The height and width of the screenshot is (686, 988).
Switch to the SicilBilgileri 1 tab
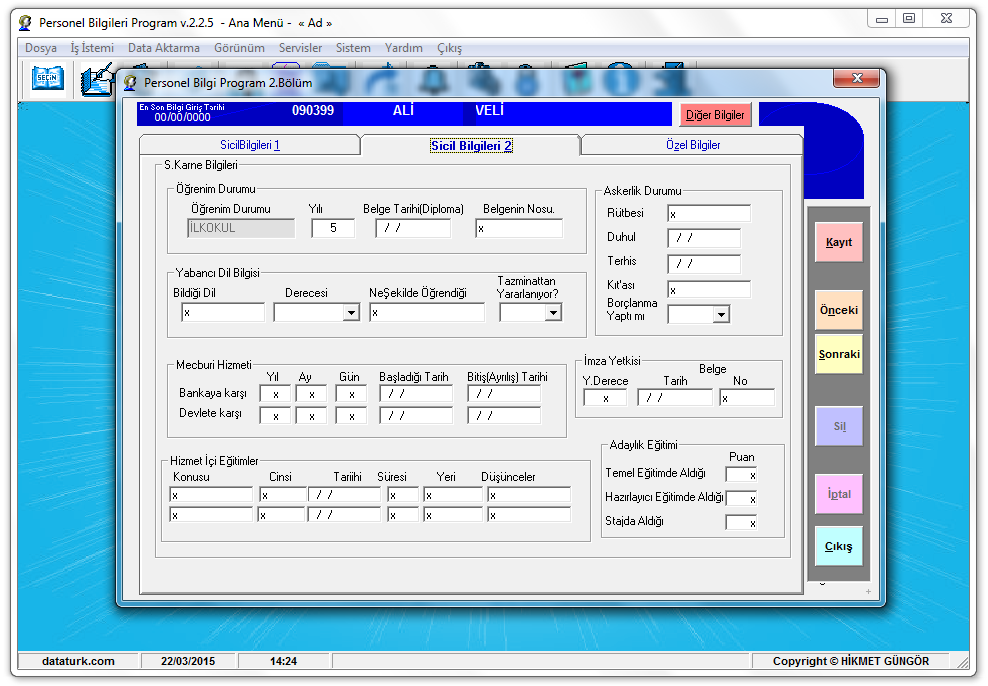(x=250, y=145)
